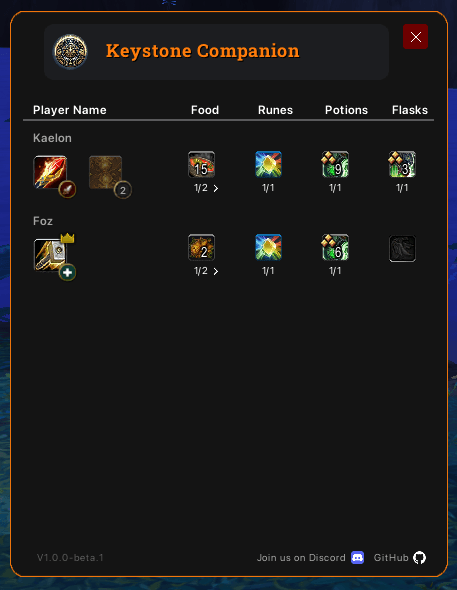
Task: Click Kaelon's flask icon showing 3
Action: [x=402, y=164]
